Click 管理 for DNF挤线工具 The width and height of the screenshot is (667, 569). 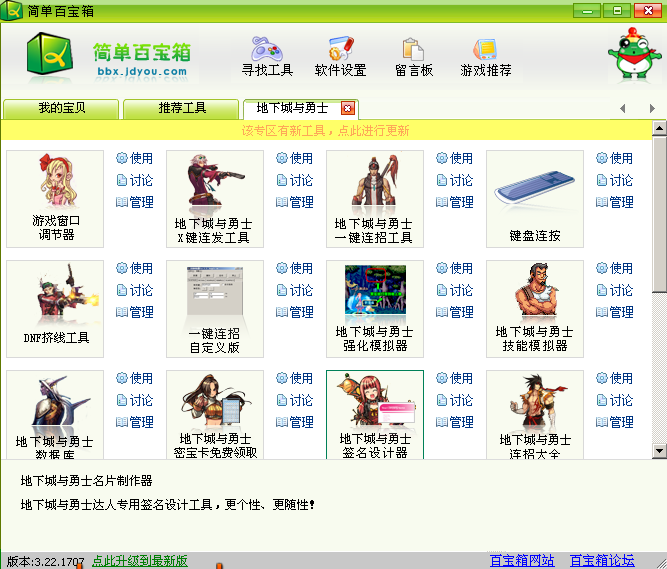pyautogui.click(x=134, y=312)
